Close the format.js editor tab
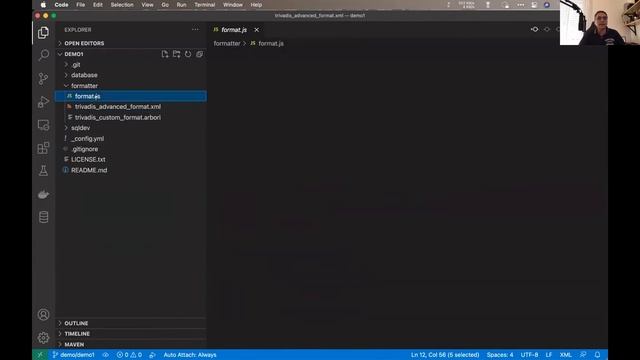The width and height of the screenshot is (640, 360). (256, 30)
